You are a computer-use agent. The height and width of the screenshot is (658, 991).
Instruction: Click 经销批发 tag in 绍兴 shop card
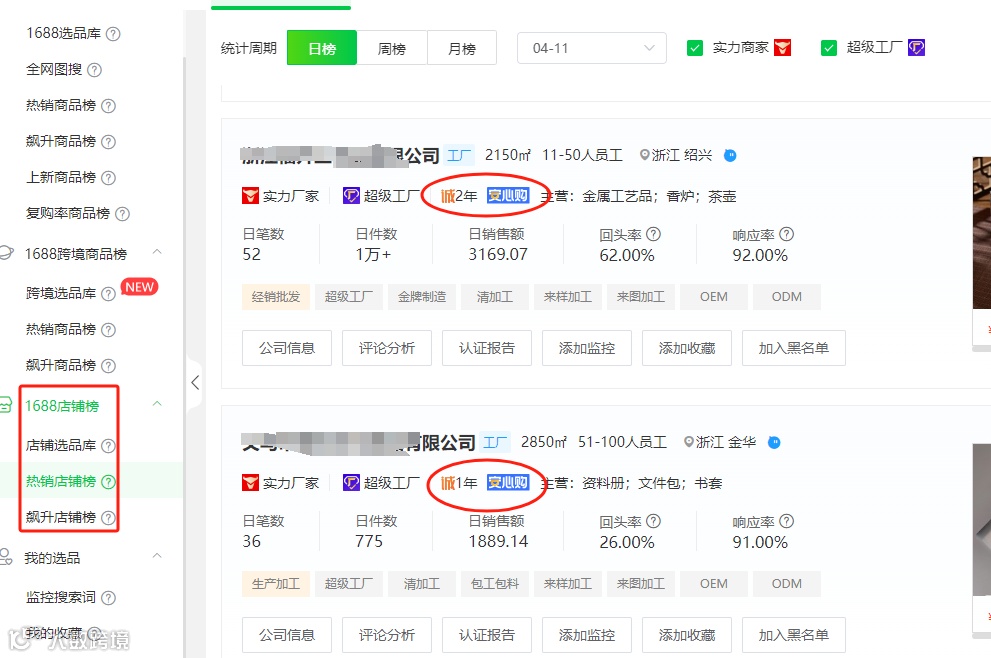(276, 297)
